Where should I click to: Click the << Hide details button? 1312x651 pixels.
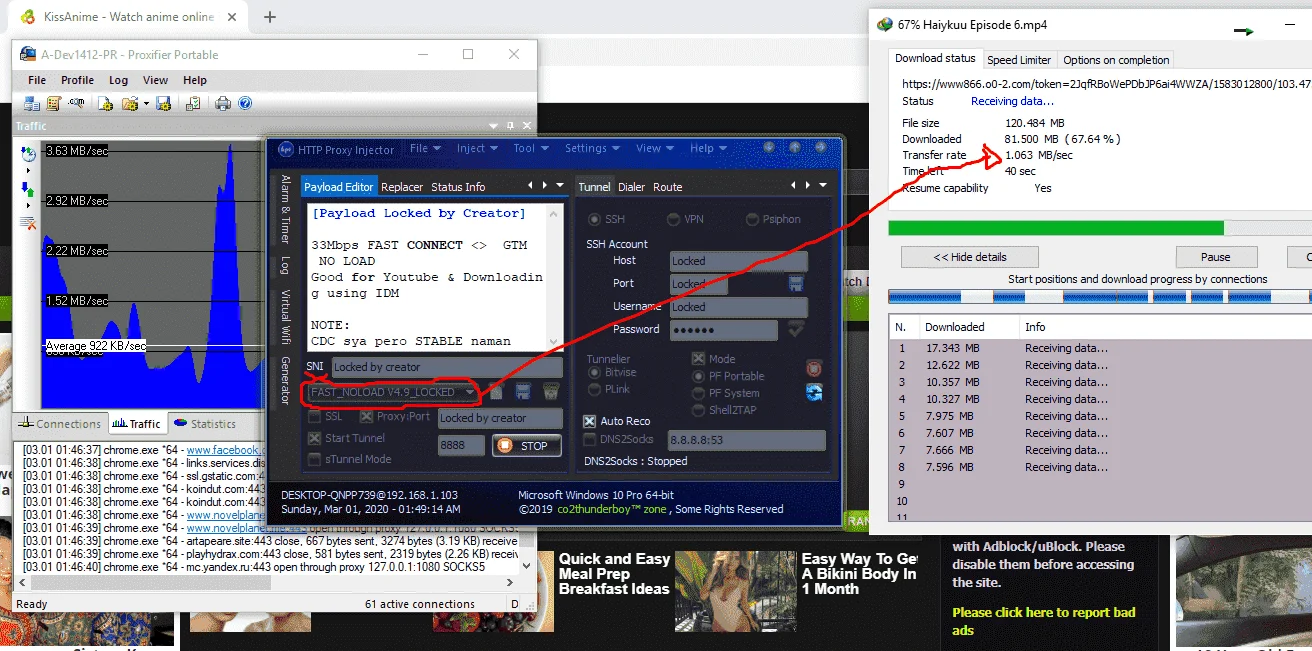969,257
